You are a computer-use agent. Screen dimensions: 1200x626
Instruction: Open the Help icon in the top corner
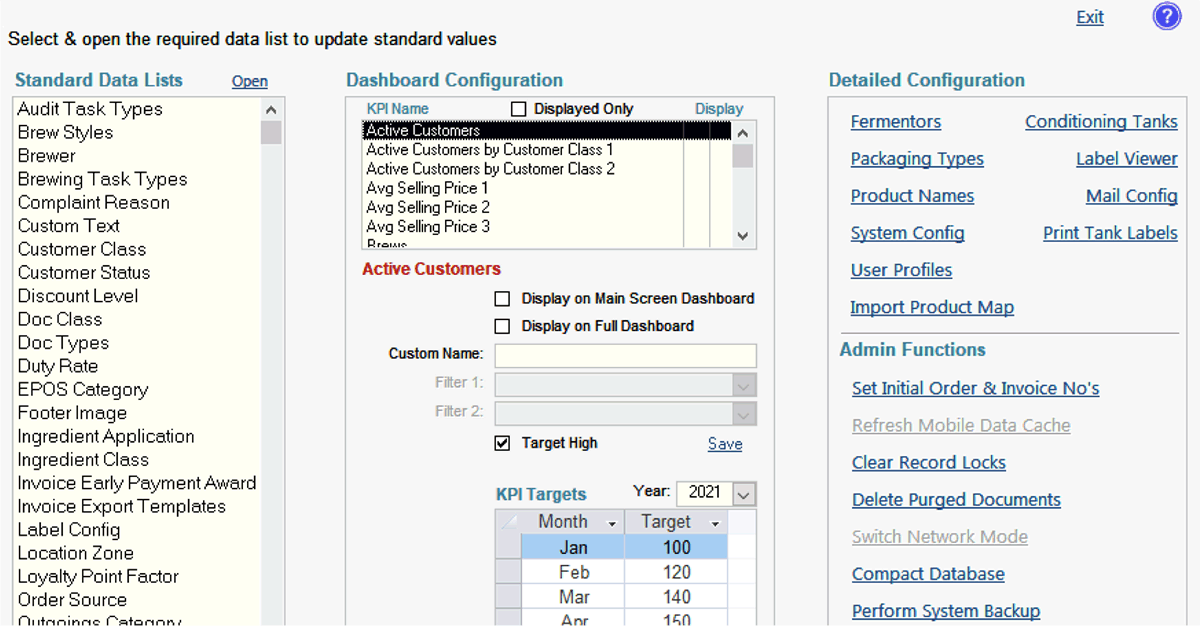coord(1166,16)
